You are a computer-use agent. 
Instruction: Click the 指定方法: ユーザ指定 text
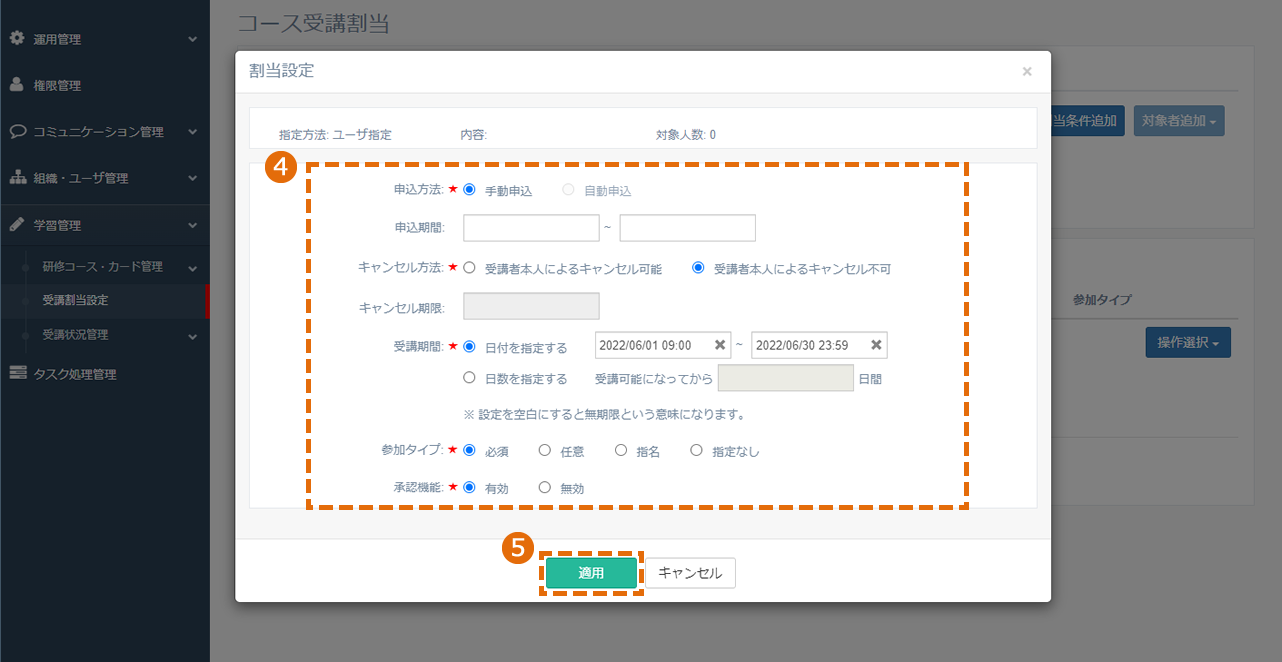[335, 134]
